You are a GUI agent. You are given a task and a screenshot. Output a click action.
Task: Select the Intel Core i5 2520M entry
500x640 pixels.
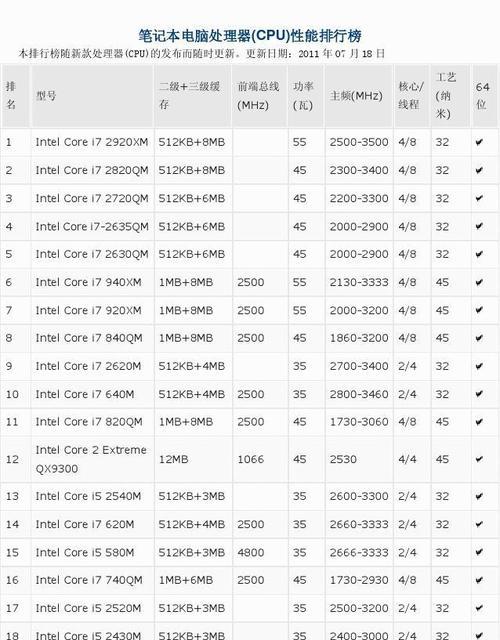pyautogui.click(x=88, y=608)
